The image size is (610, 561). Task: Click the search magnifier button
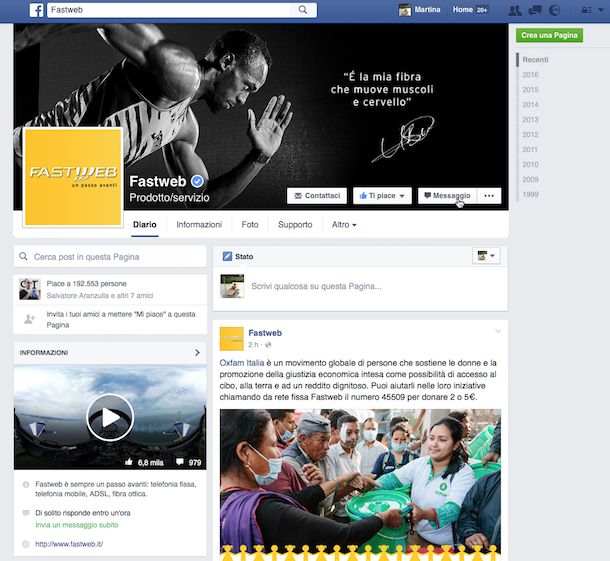point(303,10)
